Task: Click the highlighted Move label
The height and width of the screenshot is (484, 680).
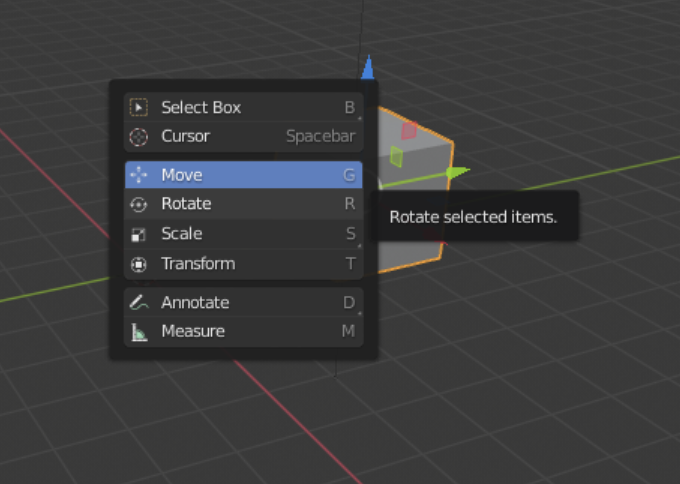Action: [x=182, y=175]
